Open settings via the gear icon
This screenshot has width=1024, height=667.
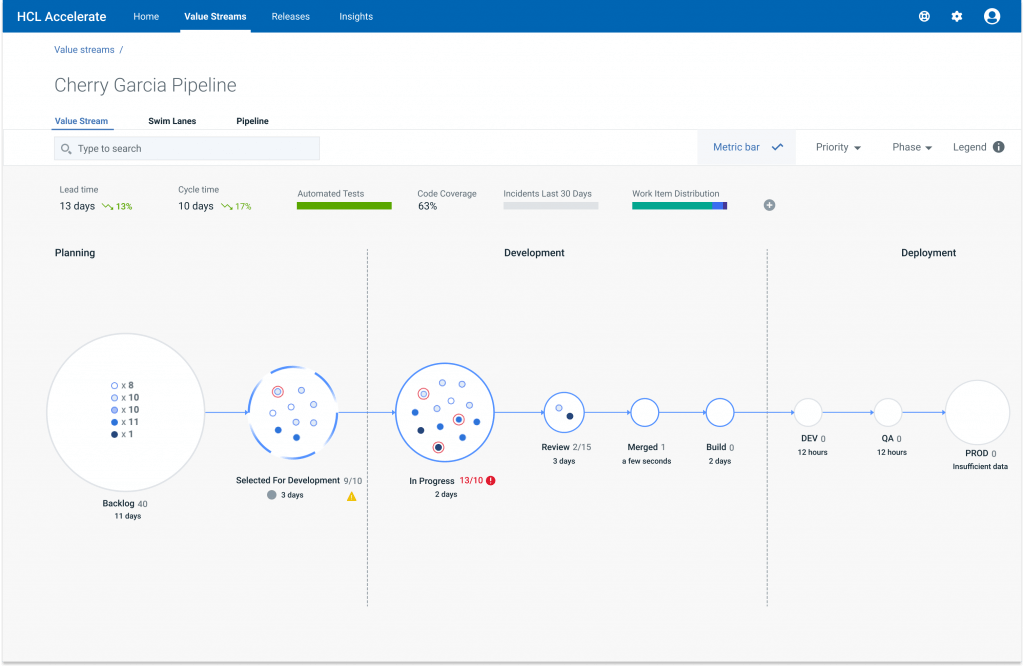[x=956, y=16]
